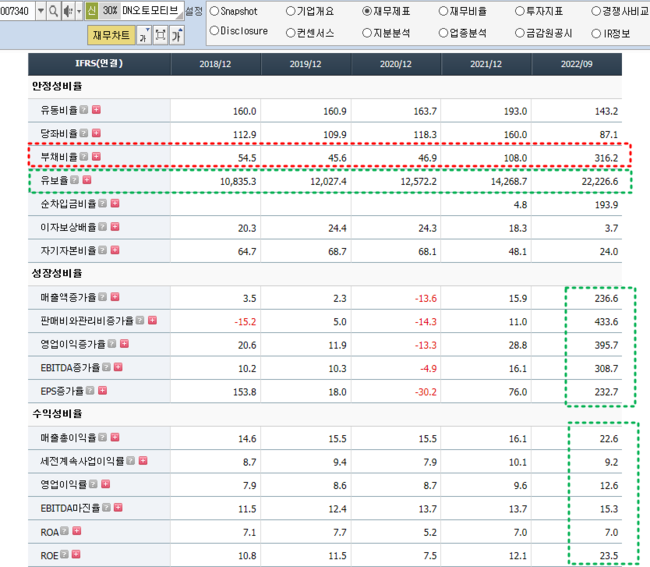650x567 pixels.
Task: Expand the 부채비율 row with red plus
Action: [96, 157]
